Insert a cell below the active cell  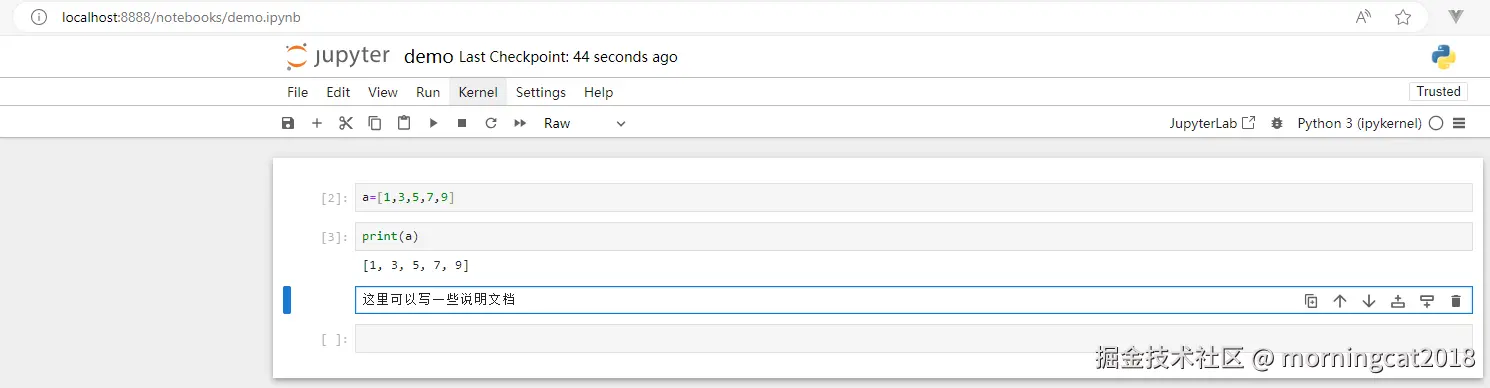[1427, 300]
